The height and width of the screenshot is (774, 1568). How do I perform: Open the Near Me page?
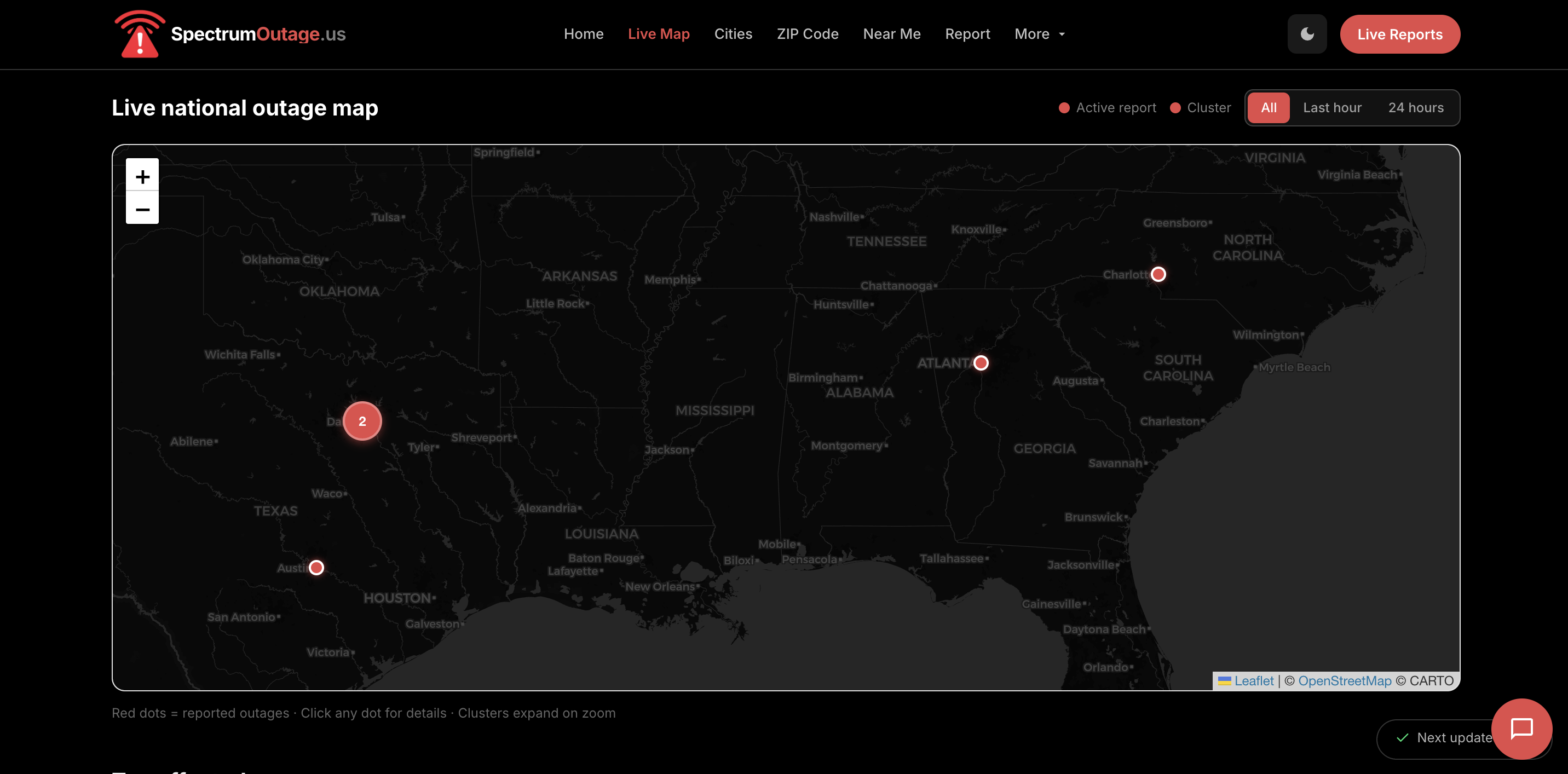pos(891,34)
